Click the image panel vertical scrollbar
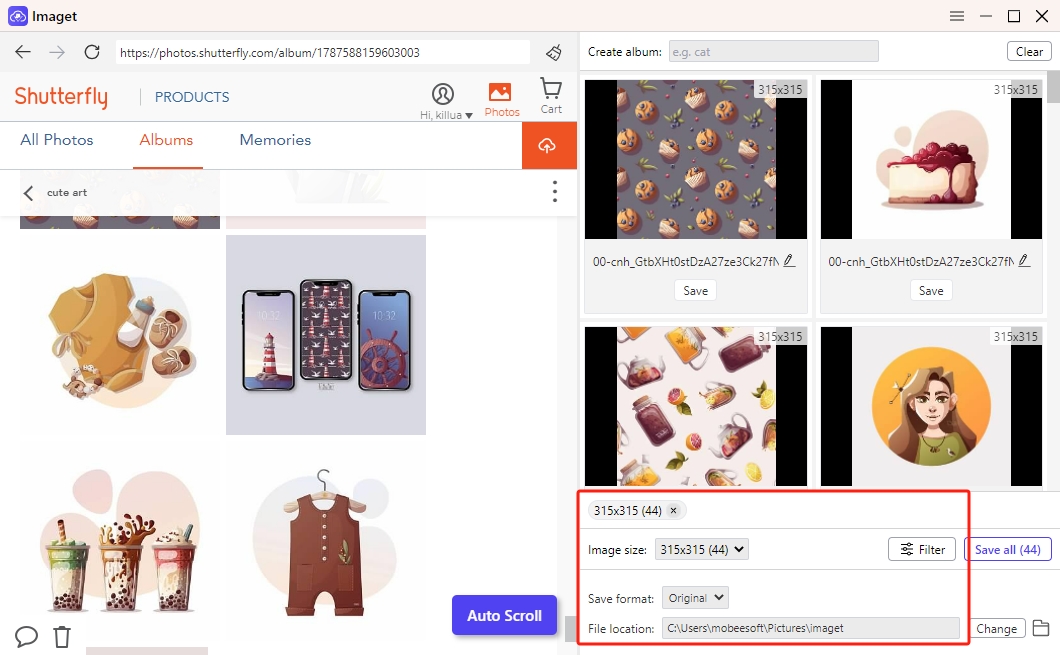 coord(1053,87)
